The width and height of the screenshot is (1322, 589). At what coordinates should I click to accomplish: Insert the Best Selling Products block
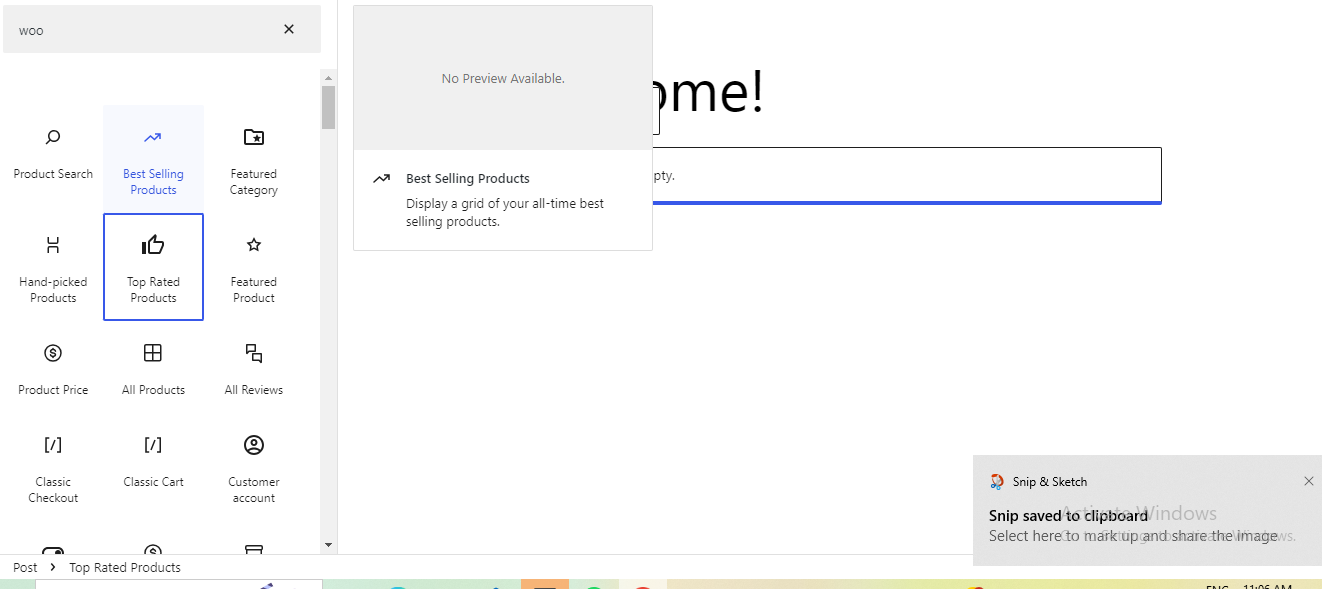153,158
